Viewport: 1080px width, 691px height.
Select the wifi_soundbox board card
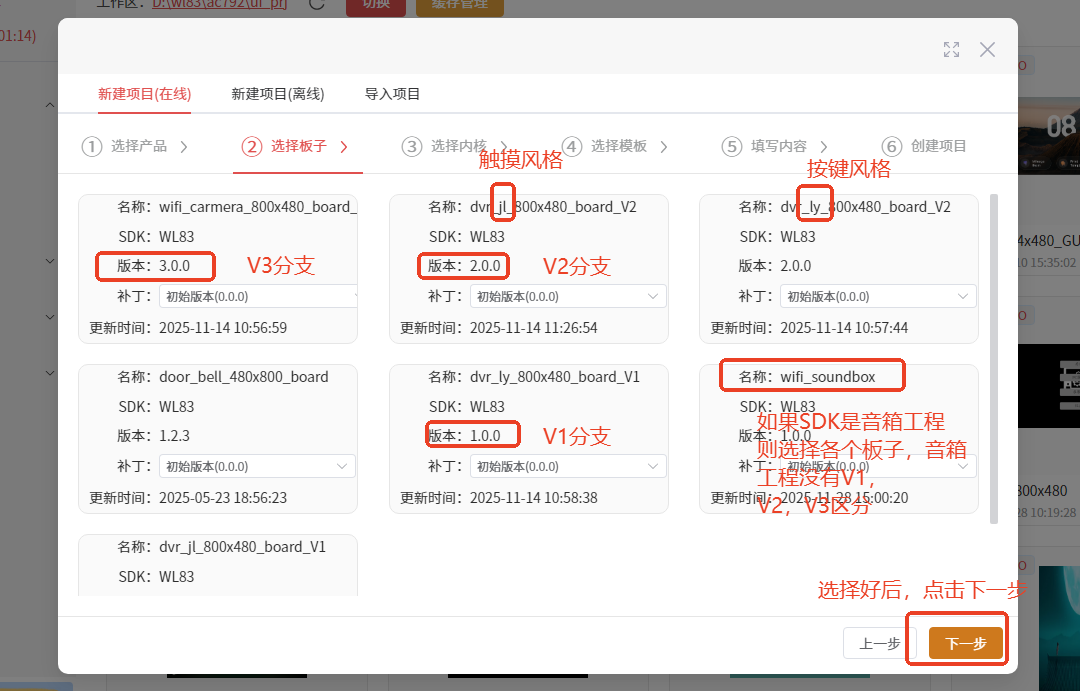[x=839, y=439]
